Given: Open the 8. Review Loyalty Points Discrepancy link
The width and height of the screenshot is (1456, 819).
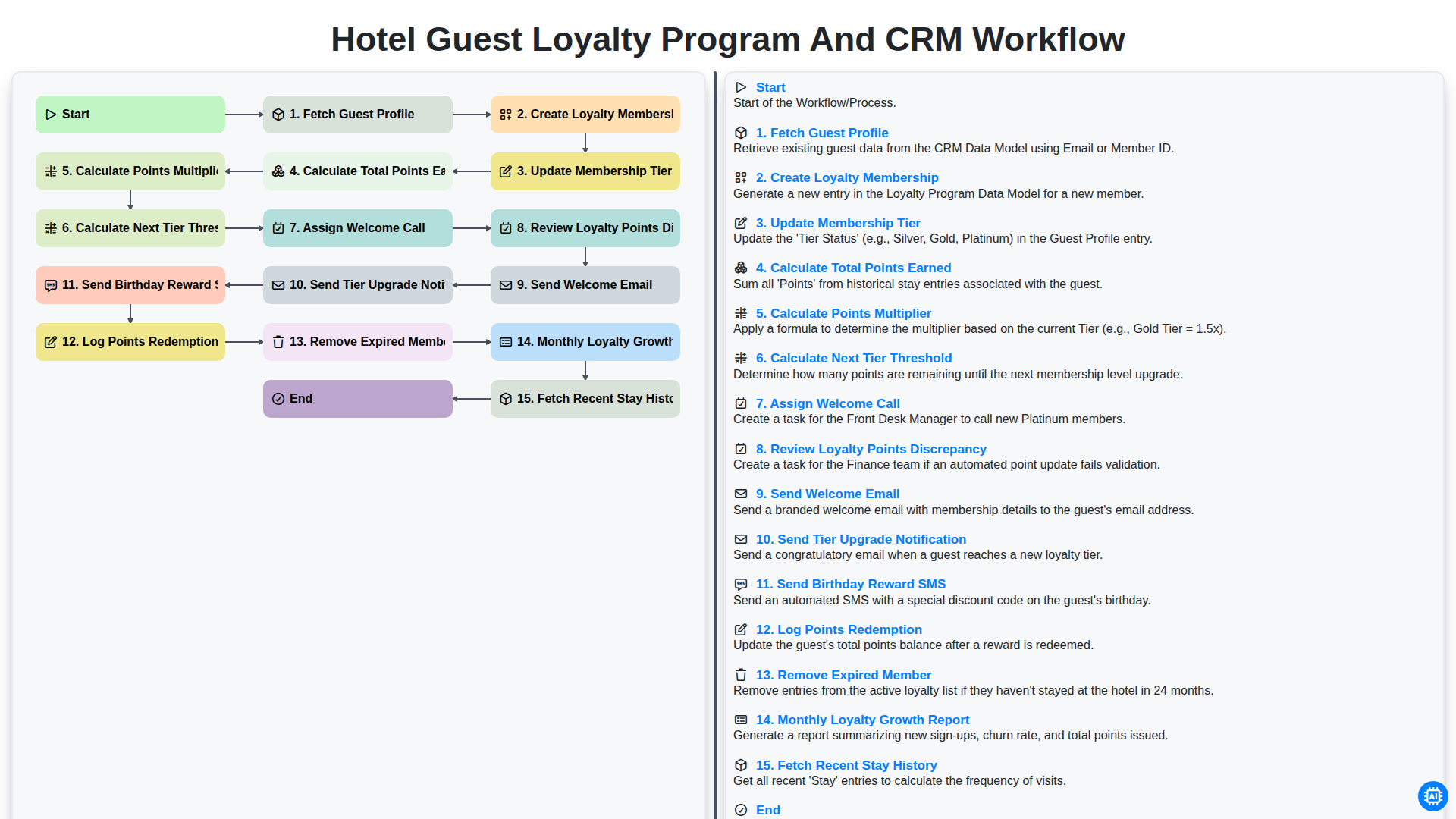Looking at the screenshot, I should pyautogui.click(x=871, y=449).
